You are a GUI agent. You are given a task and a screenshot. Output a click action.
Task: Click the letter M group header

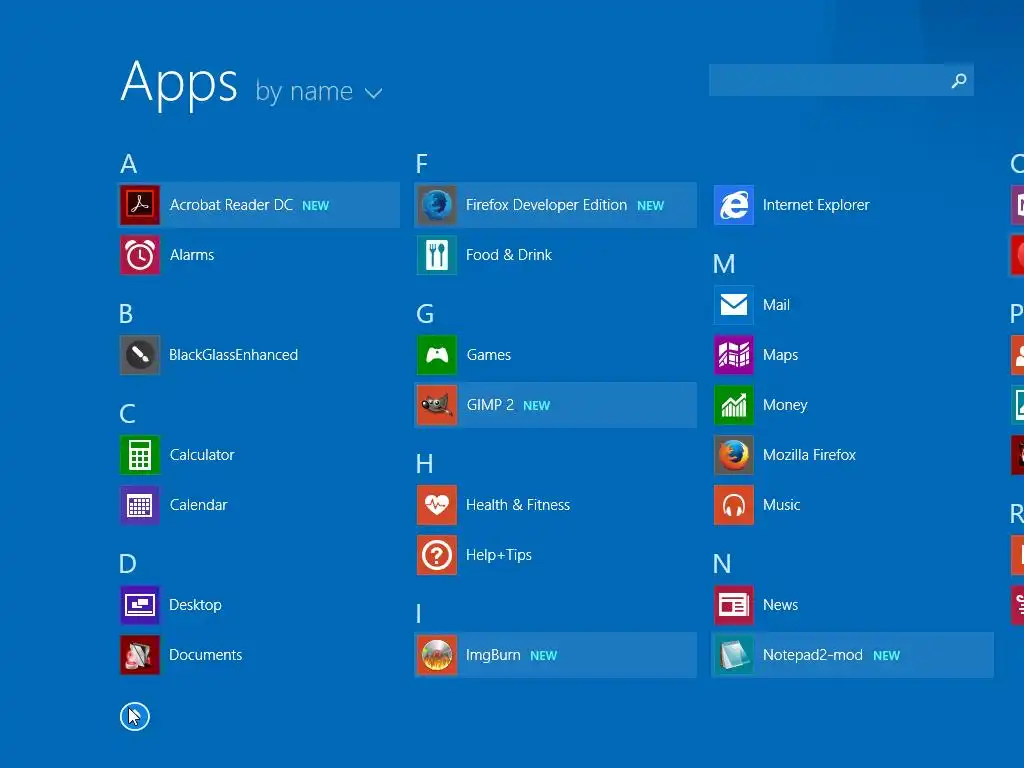click(724, 264)
